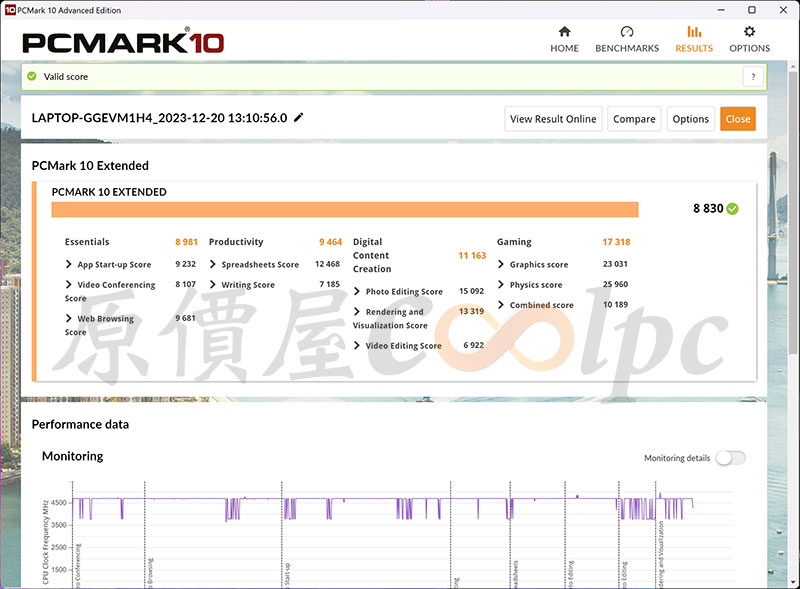Click the question mark help button
Image resolution: width=800 pixels, height=589 pixels.
[x=752, y=77]
